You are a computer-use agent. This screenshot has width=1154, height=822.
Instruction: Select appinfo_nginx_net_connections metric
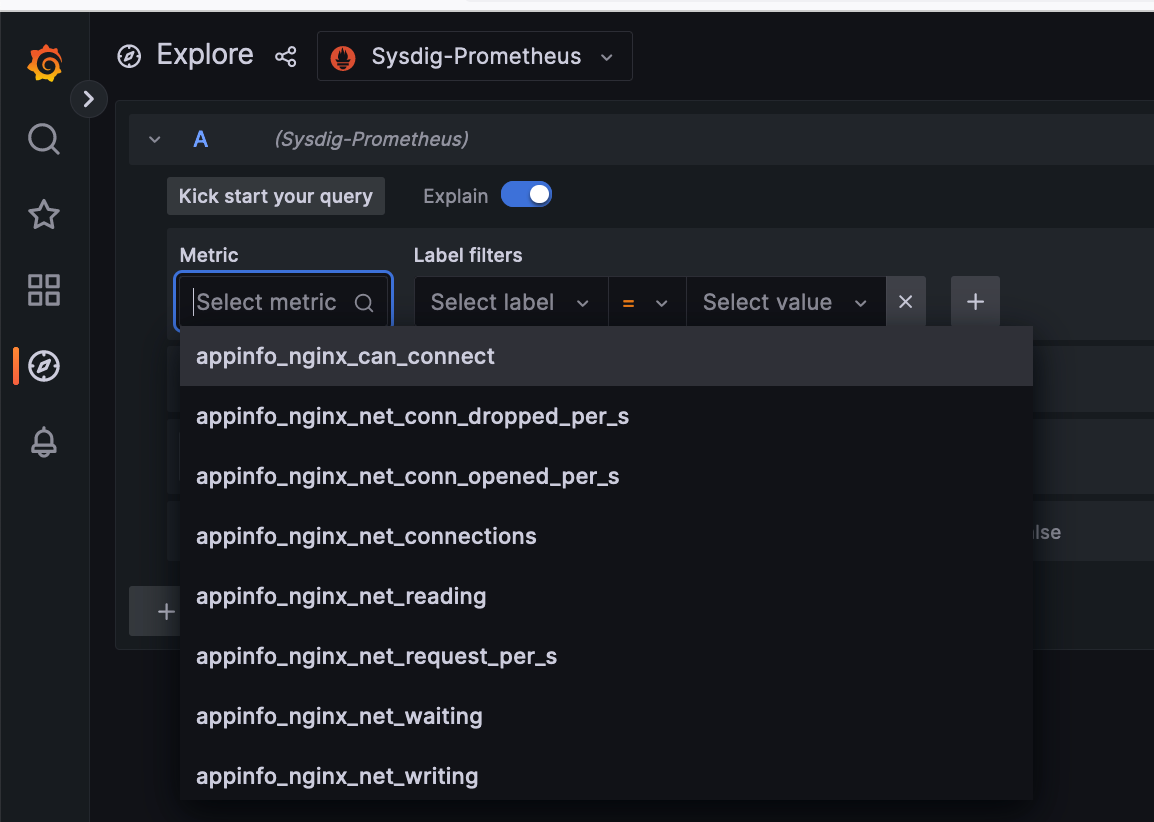606,536
